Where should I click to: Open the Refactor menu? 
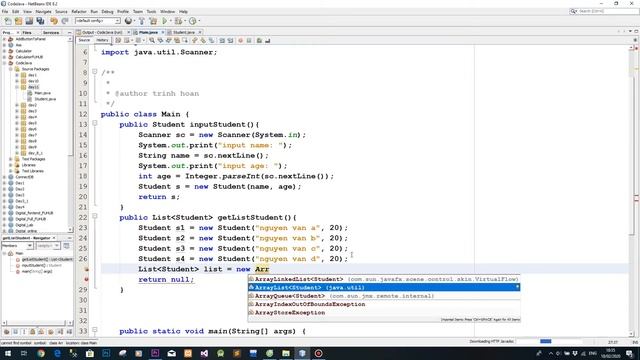(x=79, y=11)
